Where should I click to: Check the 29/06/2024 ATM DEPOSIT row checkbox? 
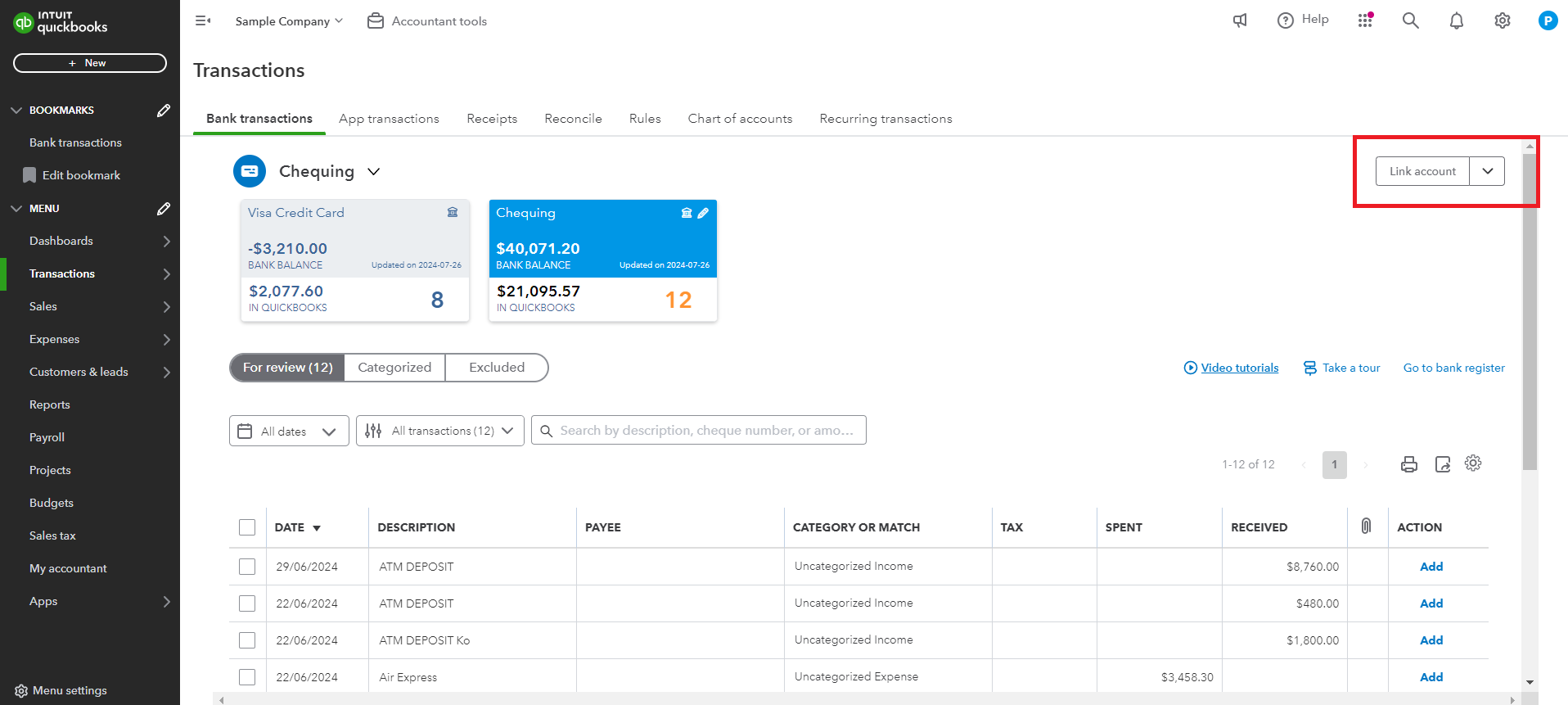[x=247, y=567]
